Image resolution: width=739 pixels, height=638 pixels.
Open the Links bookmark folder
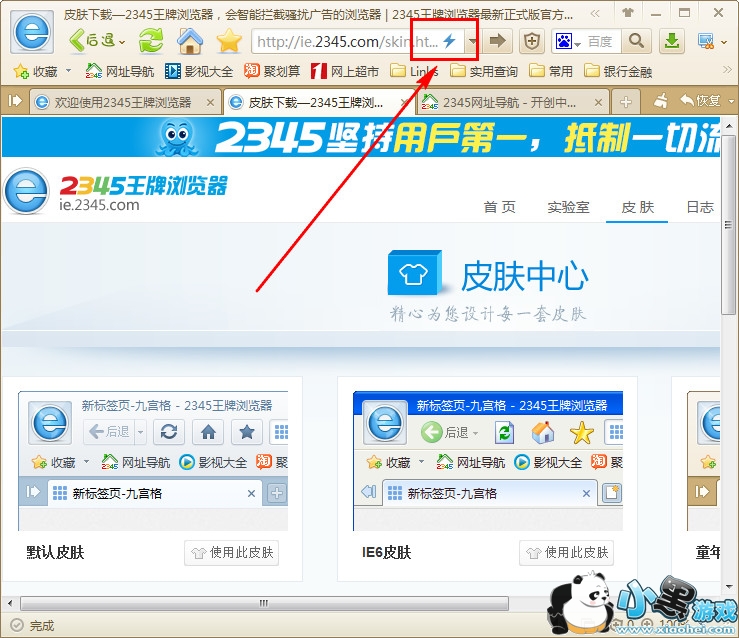(x=415, y=71)
